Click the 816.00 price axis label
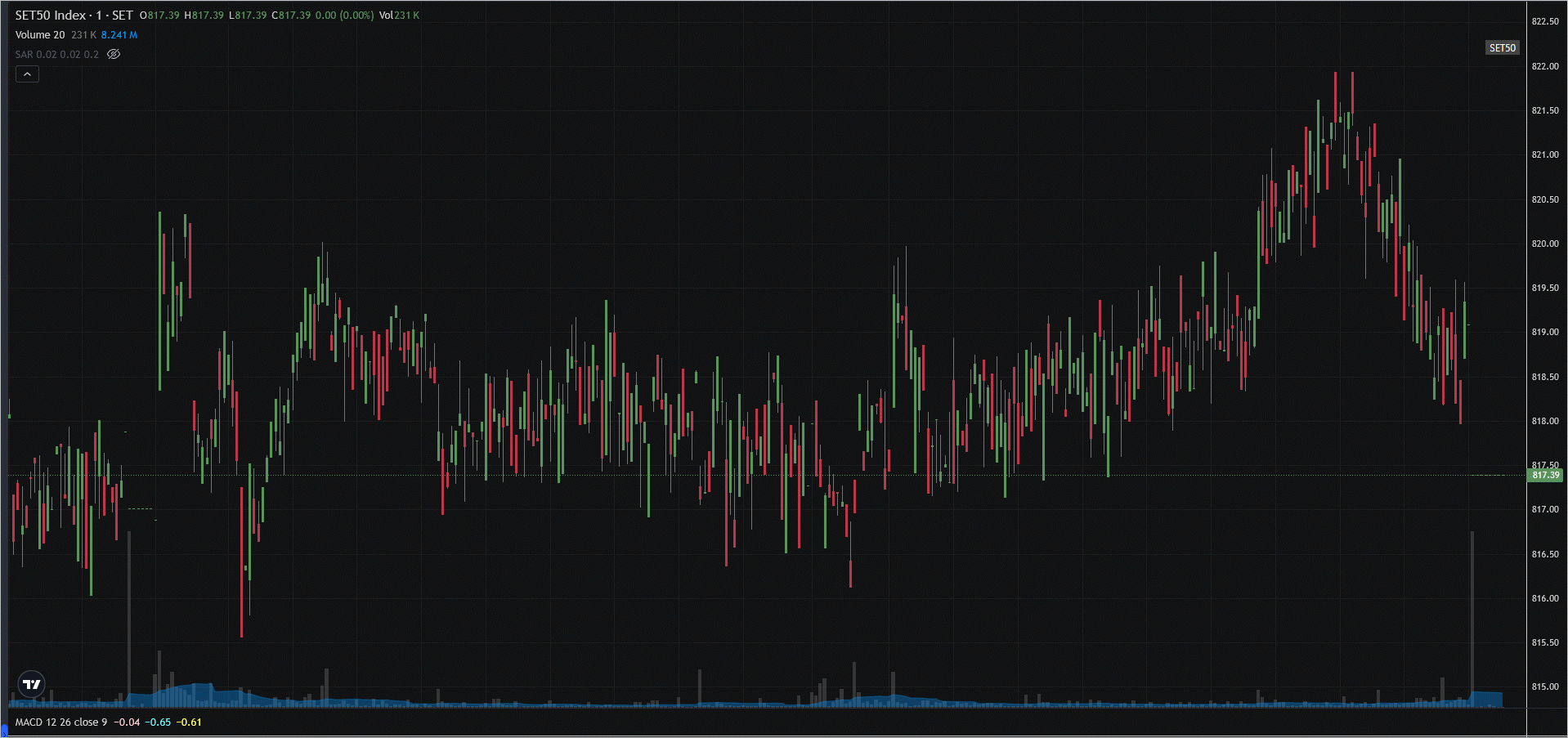 coord(1545,598)
